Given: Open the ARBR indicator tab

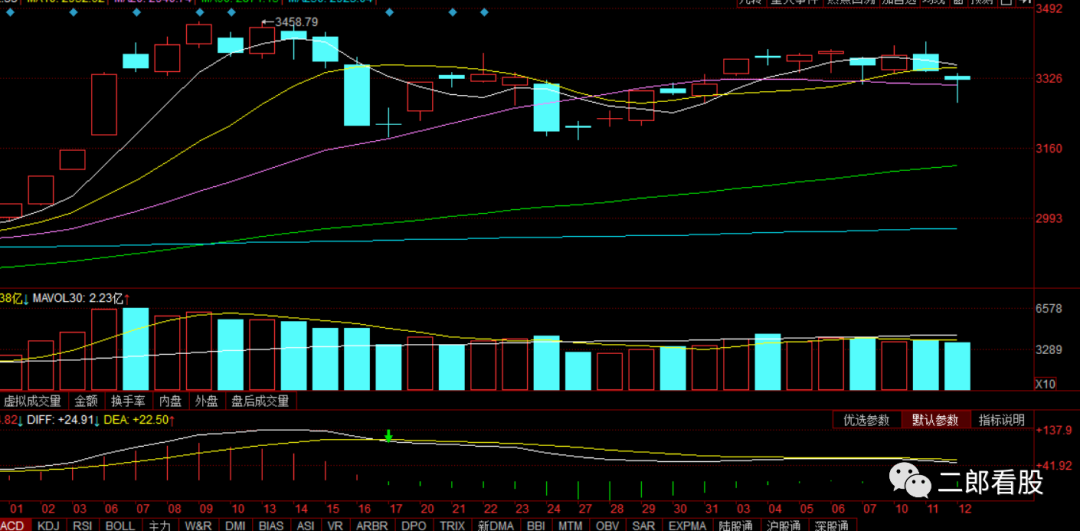Looking at the screenshot, I should [374, 525].
